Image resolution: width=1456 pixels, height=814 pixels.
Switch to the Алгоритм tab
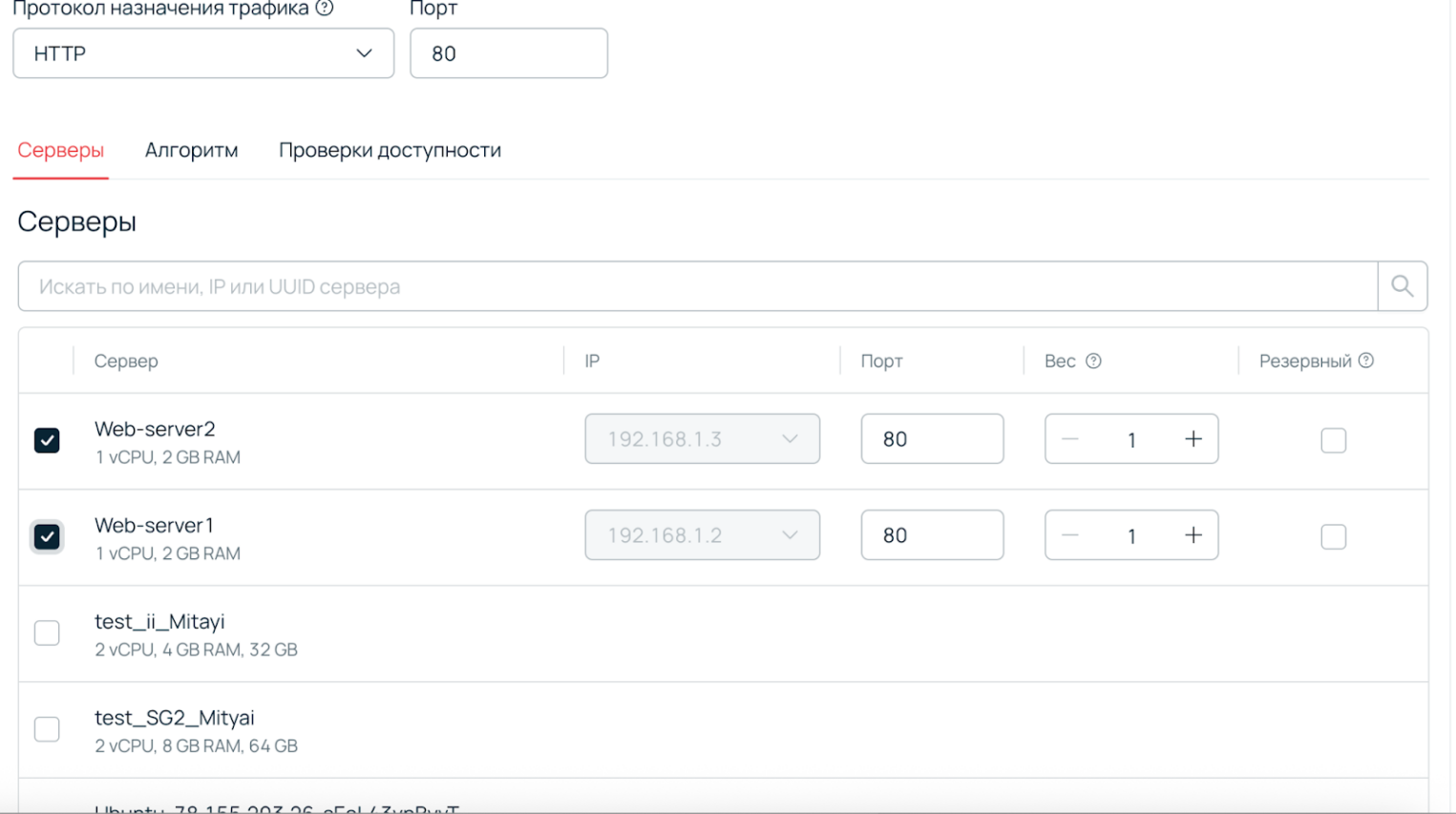[191, 150]
